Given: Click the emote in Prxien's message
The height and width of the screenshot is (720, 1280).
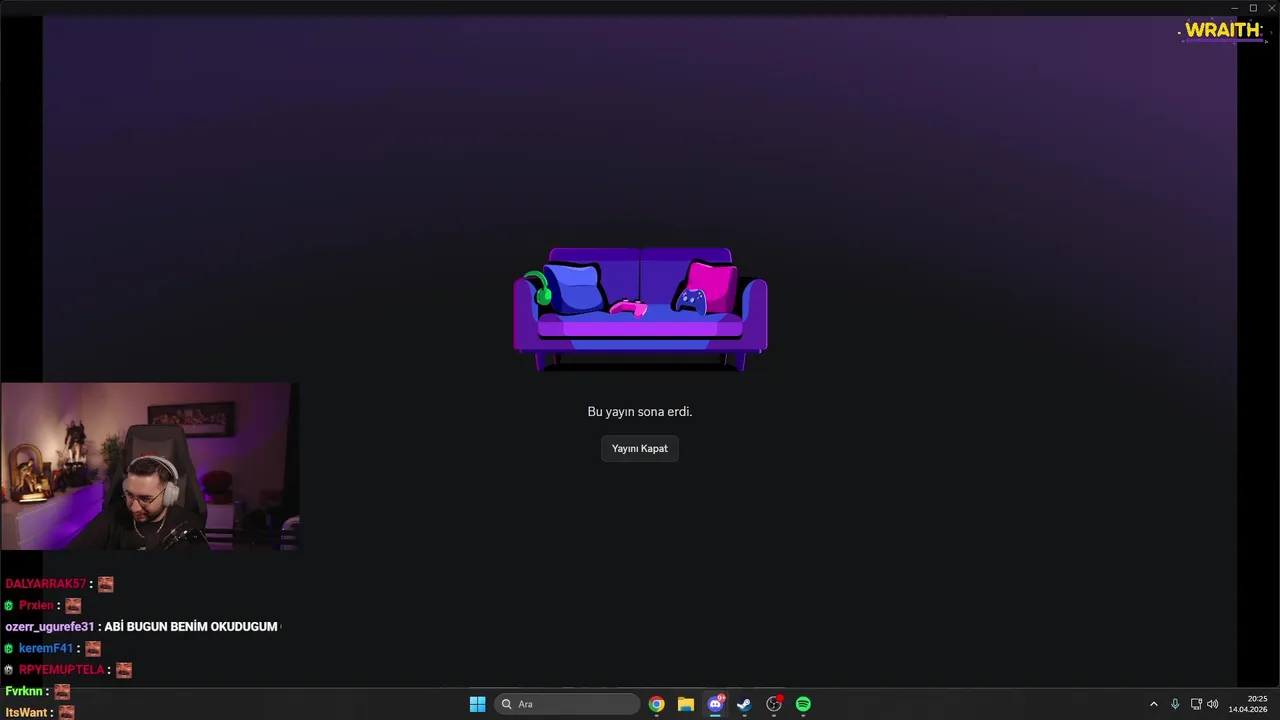Looking at the screenshot, I should pos(73,605).
